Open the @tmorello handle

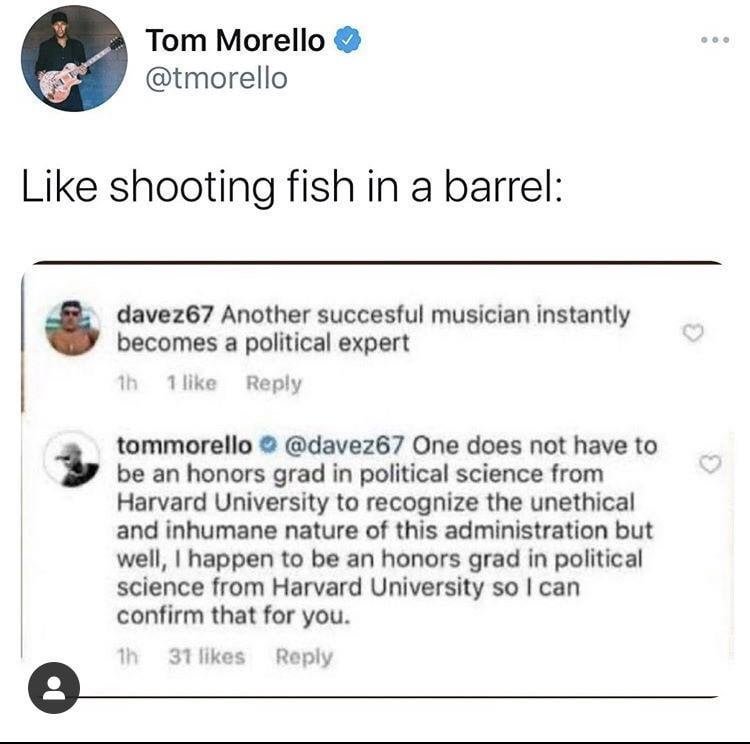216,78
